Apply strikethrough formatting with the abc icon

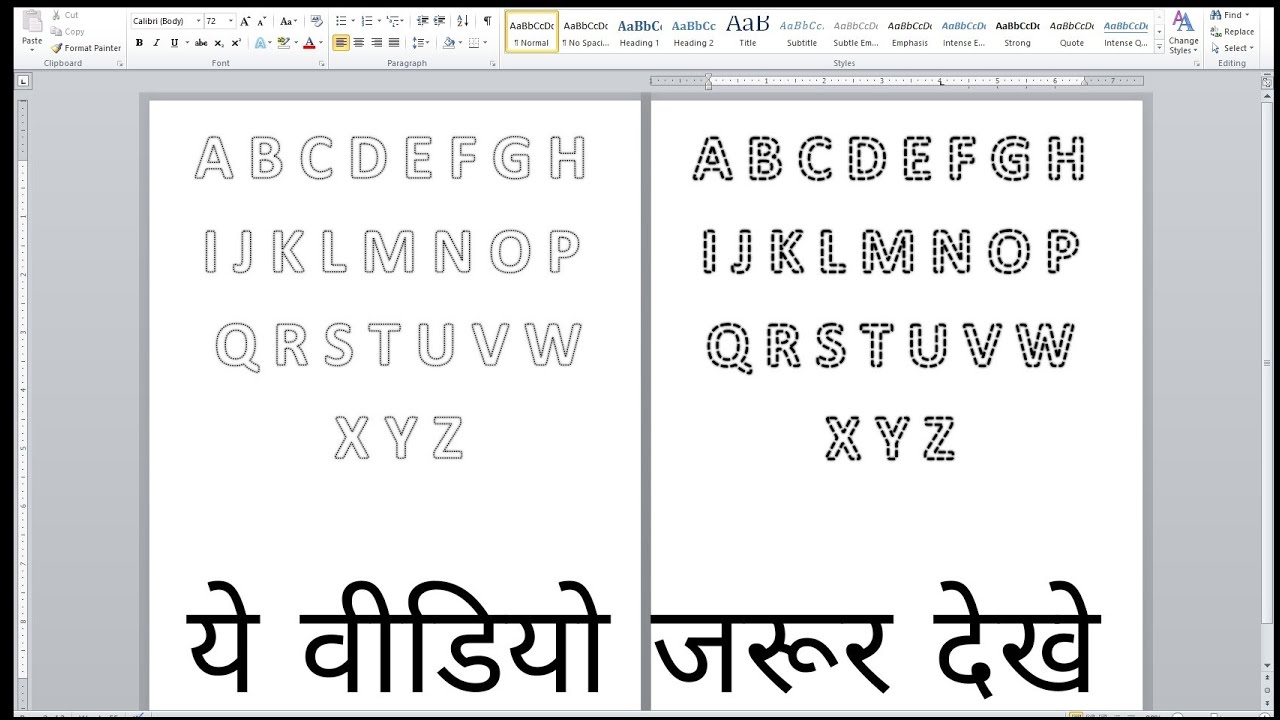[x=201, y=43]
